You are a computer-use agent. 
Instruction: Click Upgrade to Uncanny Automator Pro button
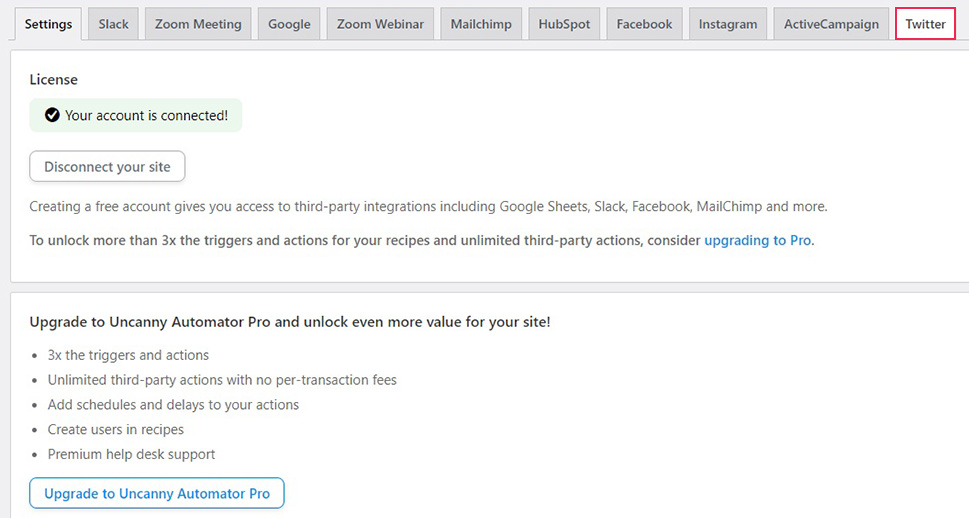click(157, 493)
